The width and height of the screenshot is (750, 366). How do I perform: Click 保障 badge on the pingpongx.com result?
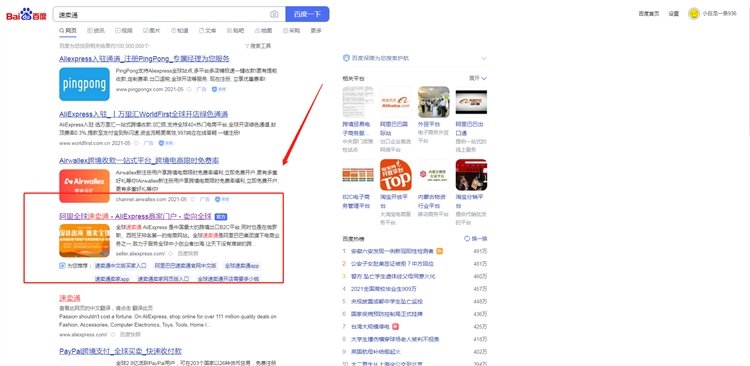(221, 89)
